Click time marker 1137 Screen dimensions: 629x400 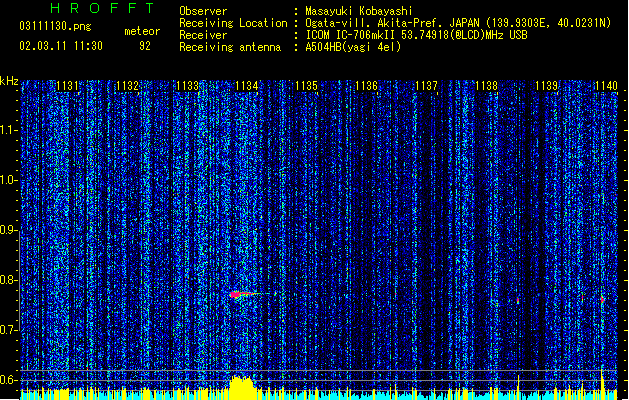pyautogui.click(x=426, y=86)
